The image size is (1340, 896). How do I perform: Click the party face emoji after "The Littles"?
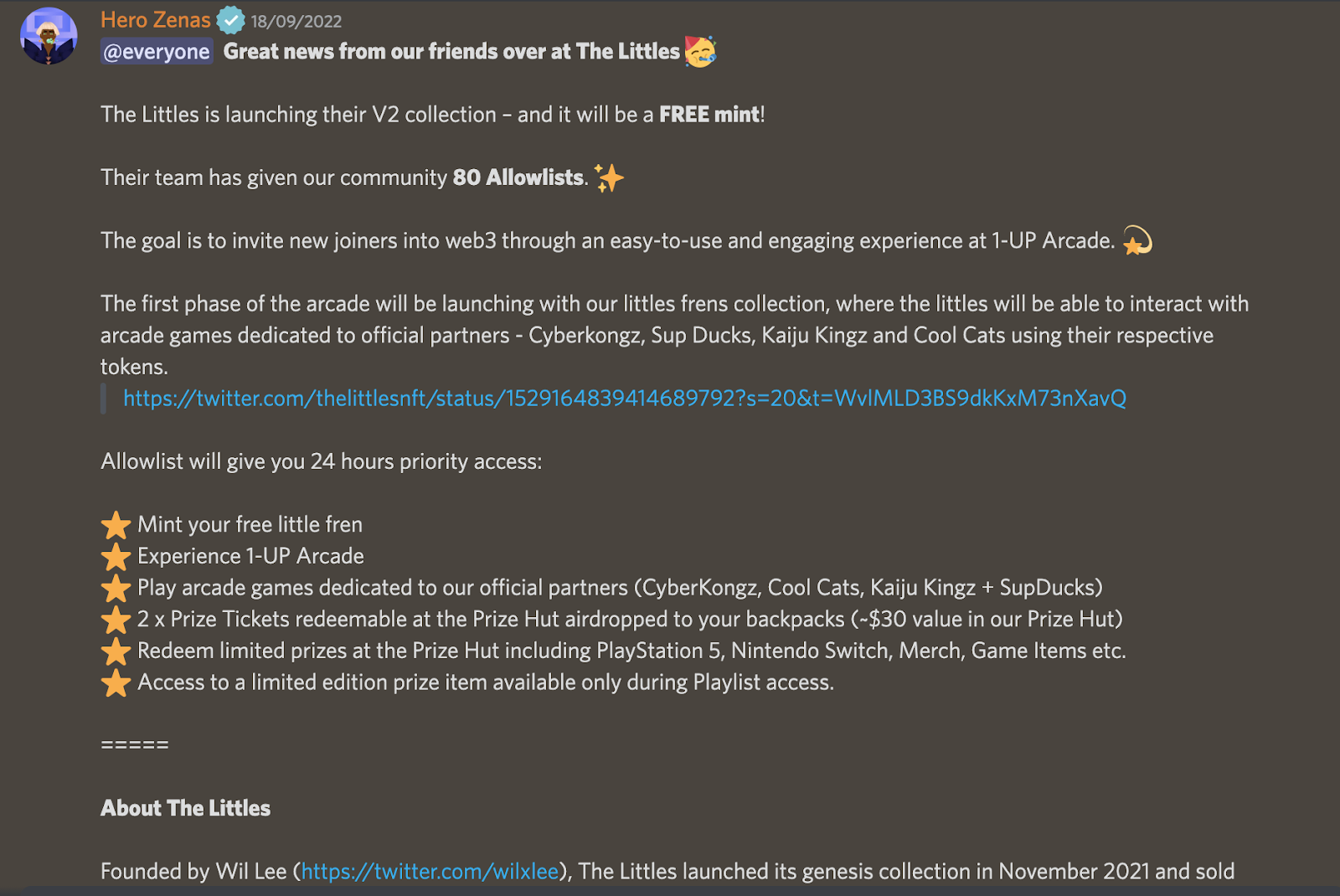tap(700, 52)
